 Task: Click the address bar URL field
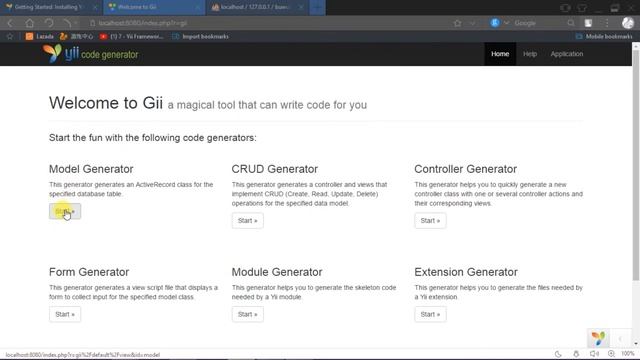[269, 23]
